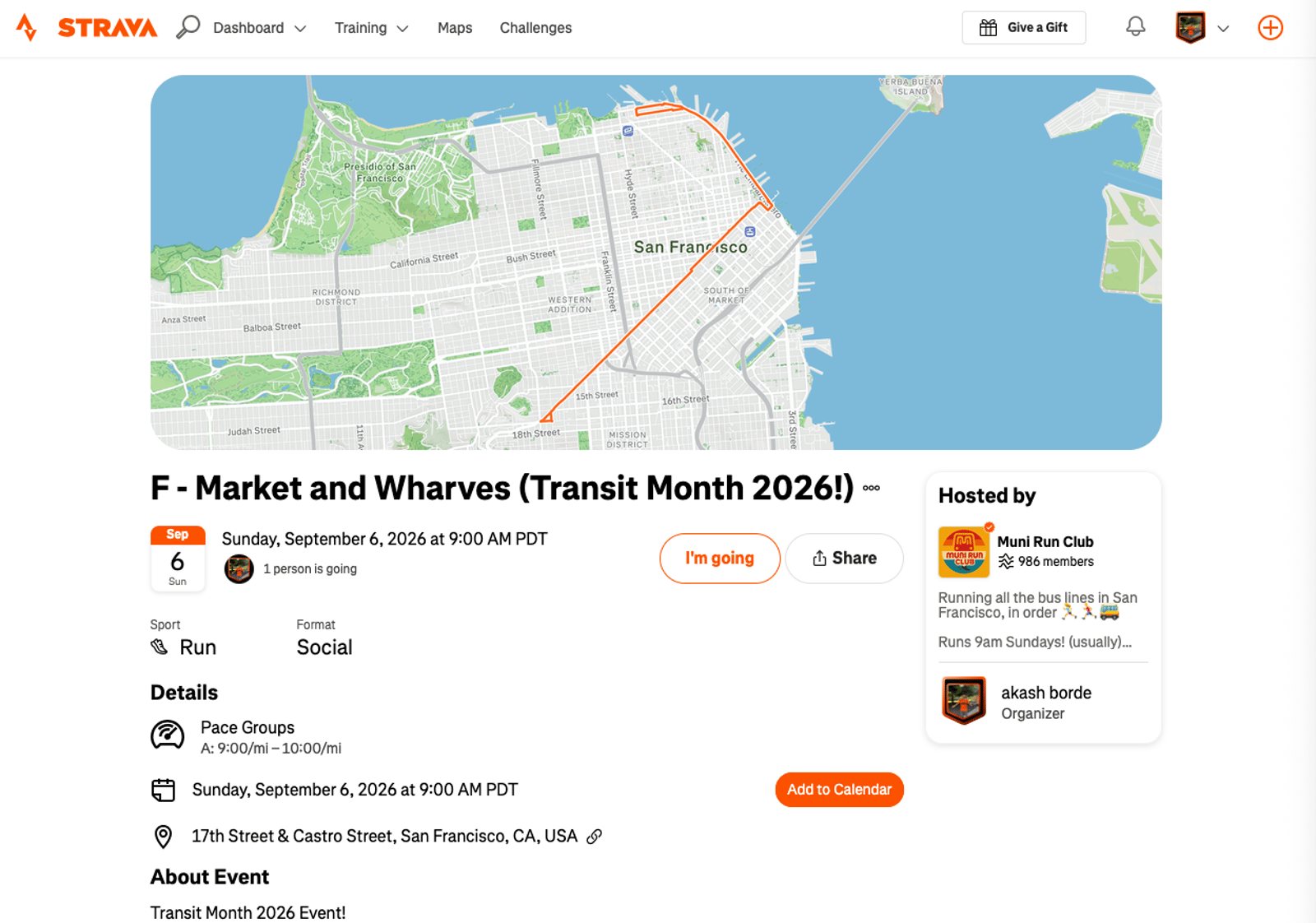Click the Muni Run Club logo
Viewport: 1316px width, 923px height.
(964, 551)
